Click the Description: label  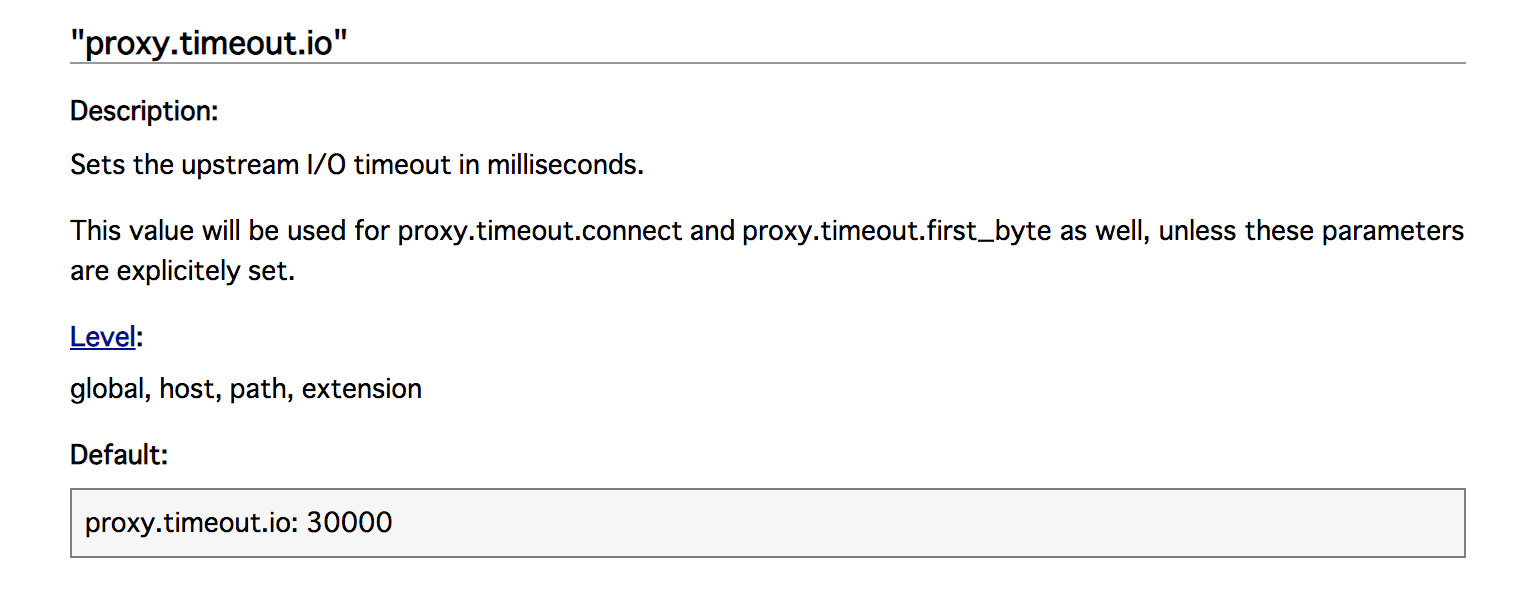144,111
